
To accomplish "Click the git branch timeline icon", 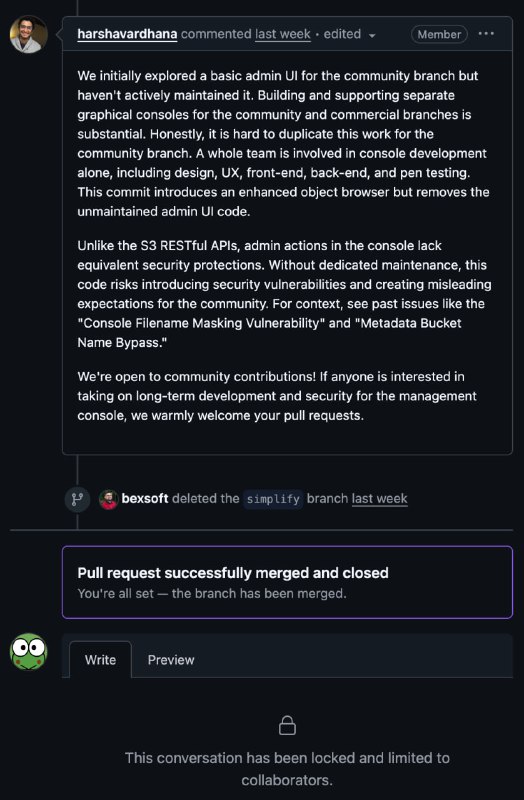I will tap(78, 499).
